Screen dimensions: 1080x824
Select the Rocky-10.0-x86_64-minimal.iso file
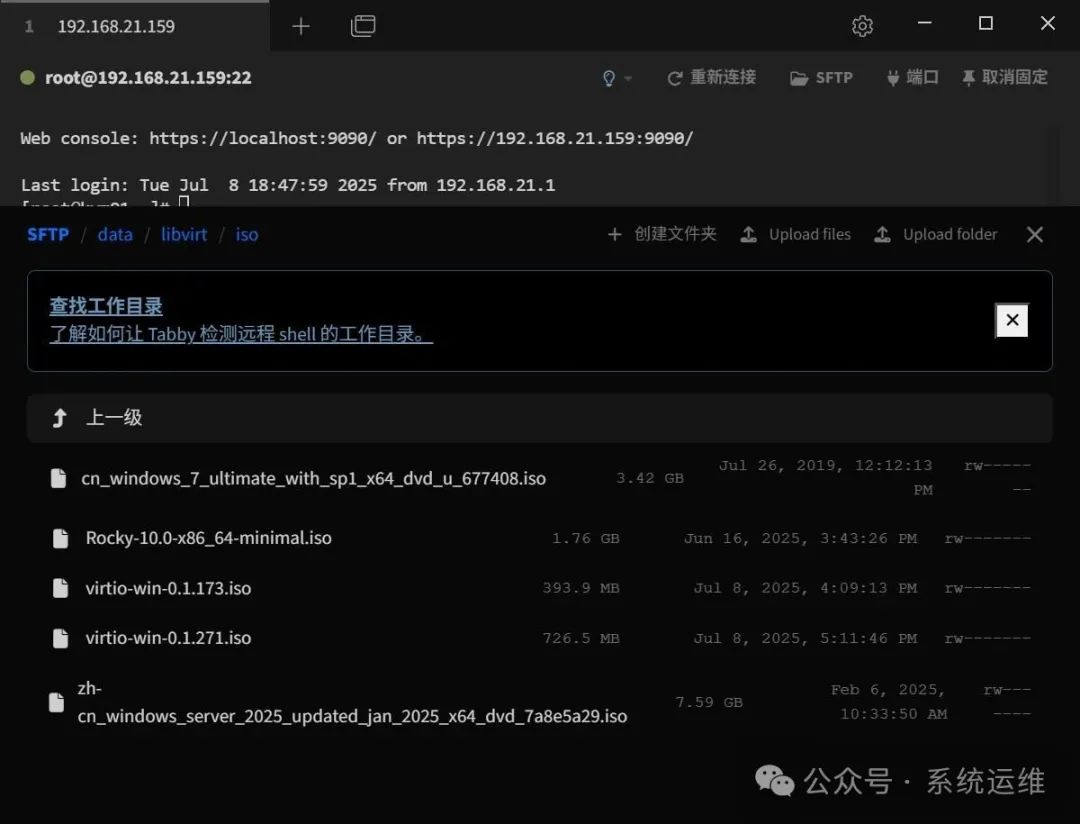pos(208,538)
